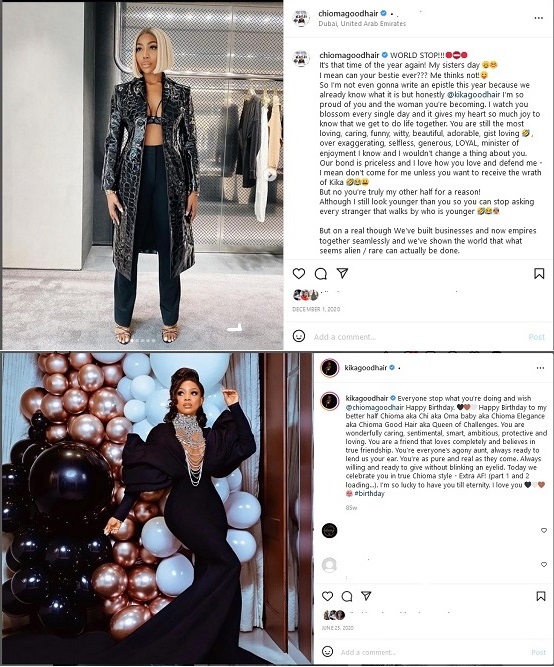Click the #birthday hashtag
Screen dimensions: 554x667
369,493
